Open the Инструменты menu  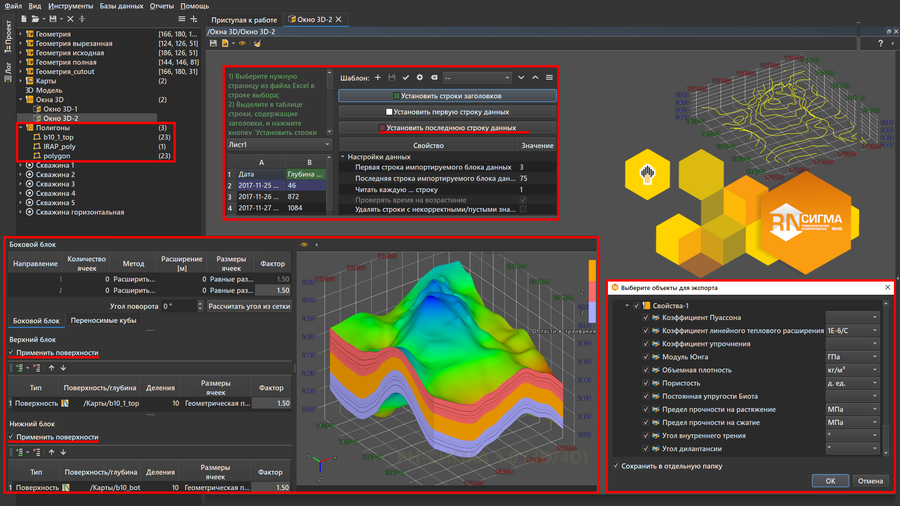pos(70,6)
